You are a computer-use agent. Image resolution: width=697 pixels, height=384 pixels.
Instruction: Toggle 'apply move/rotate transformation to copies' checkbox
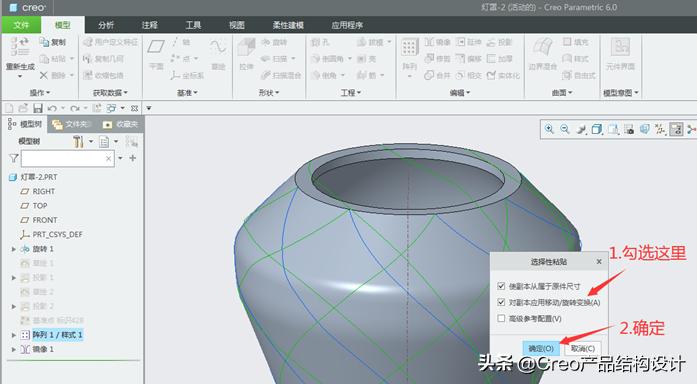point(501,302)
